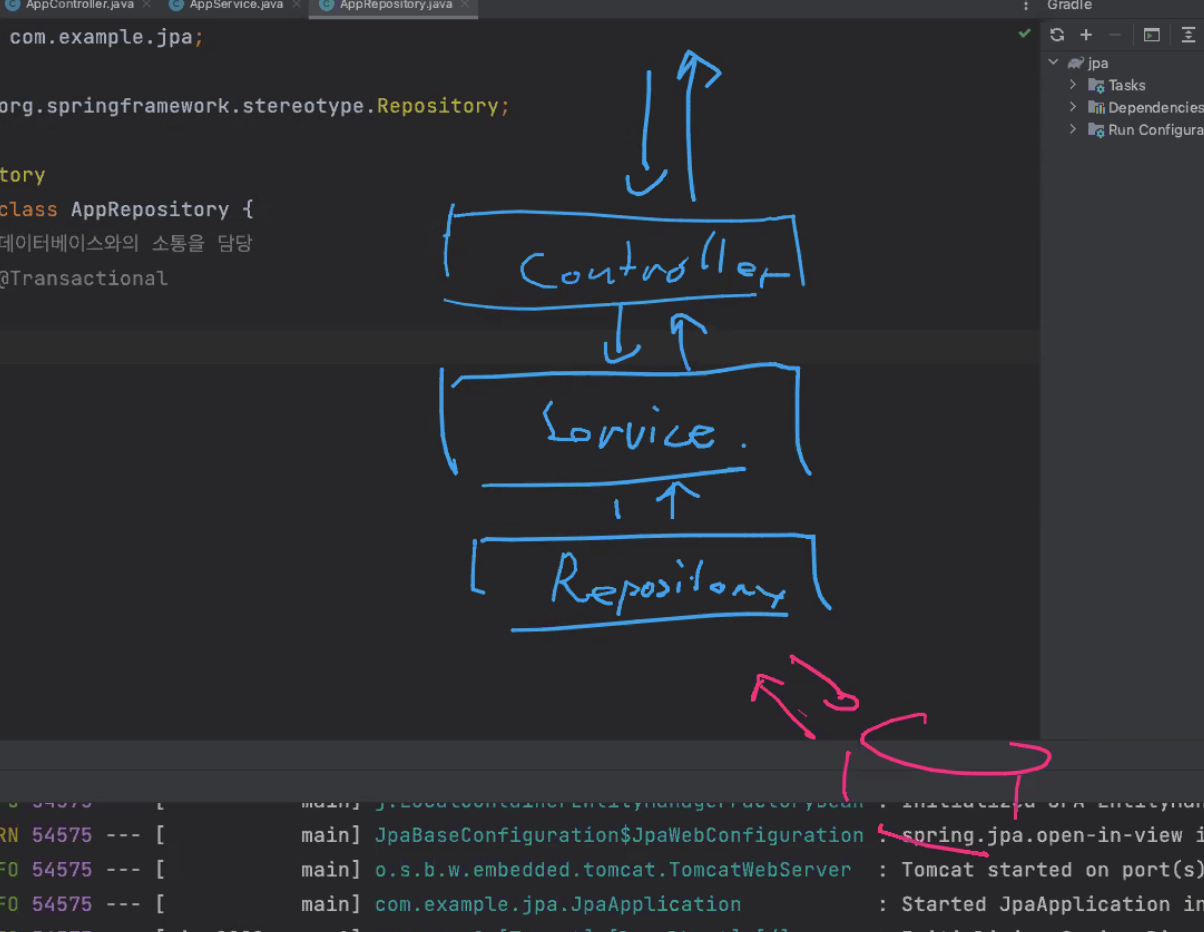Close the AppController.java tab

145,5
